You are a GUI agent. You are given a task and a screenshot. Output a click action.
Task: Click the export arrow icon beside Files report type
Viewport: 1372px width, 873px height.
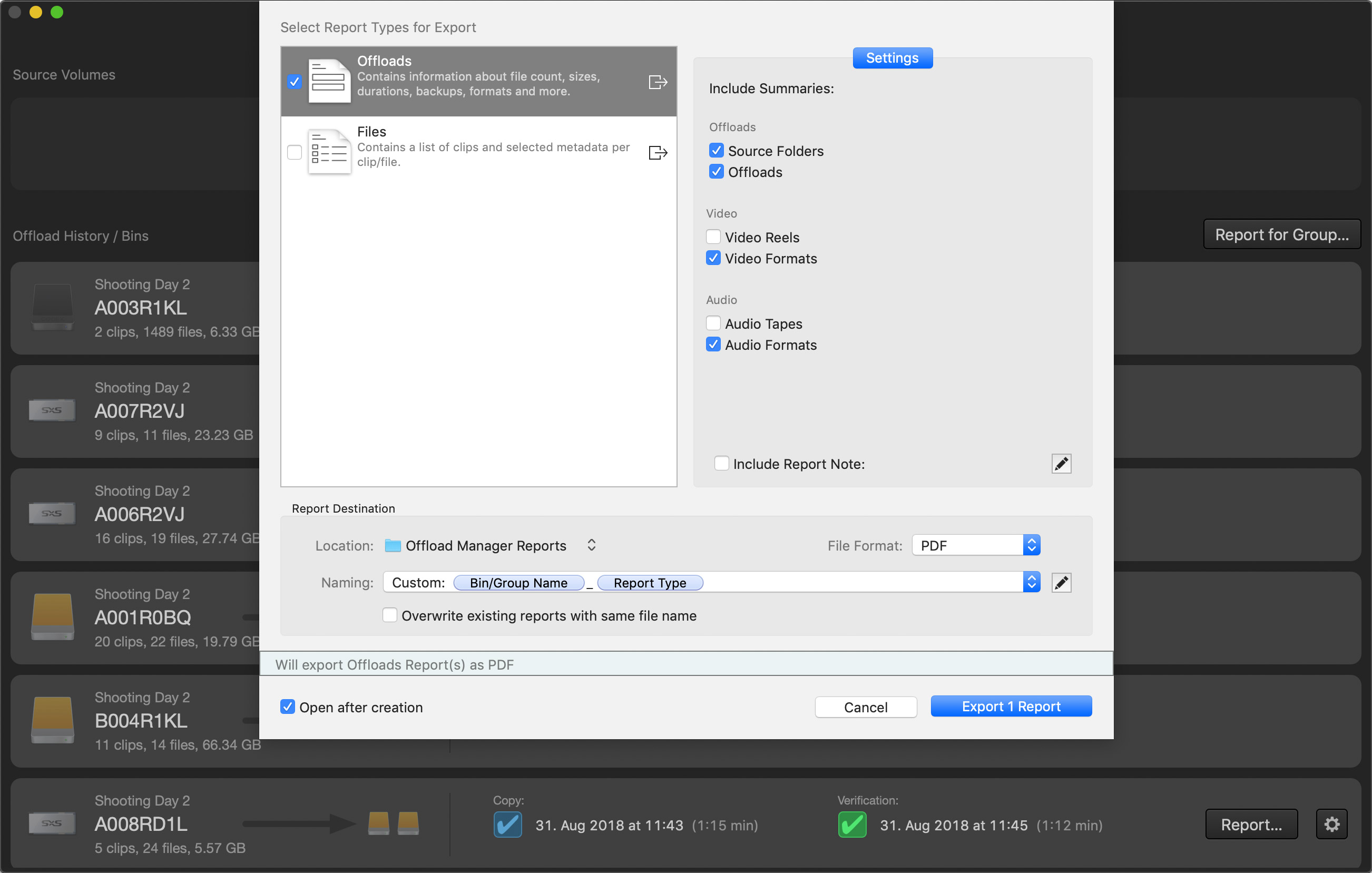[x=658, y=152]
